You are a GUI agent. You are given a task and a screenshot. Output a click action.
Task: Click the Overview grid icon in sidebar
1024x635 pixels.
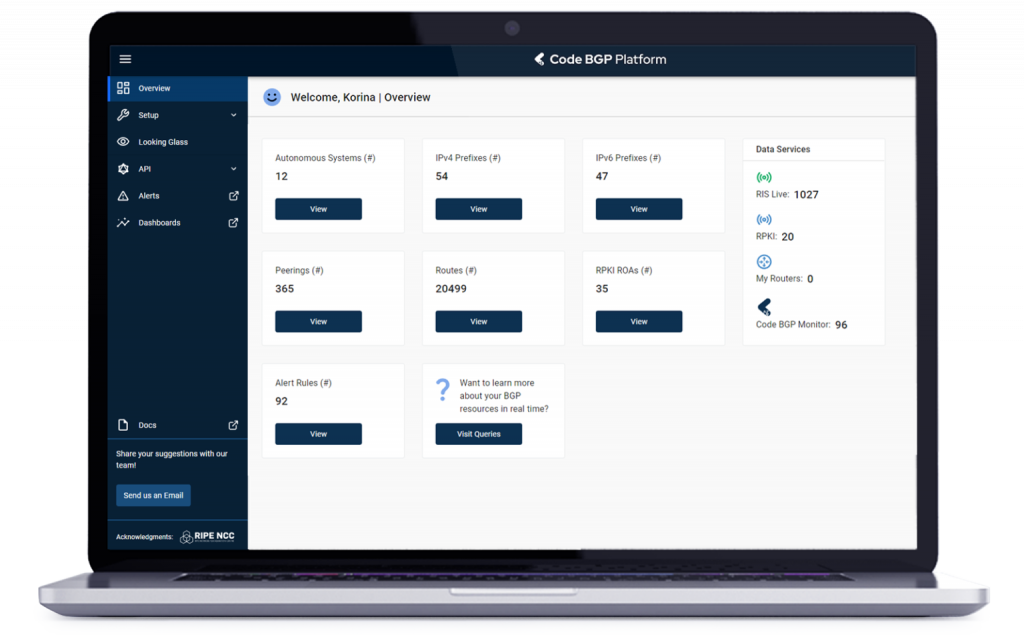(123, 88)
